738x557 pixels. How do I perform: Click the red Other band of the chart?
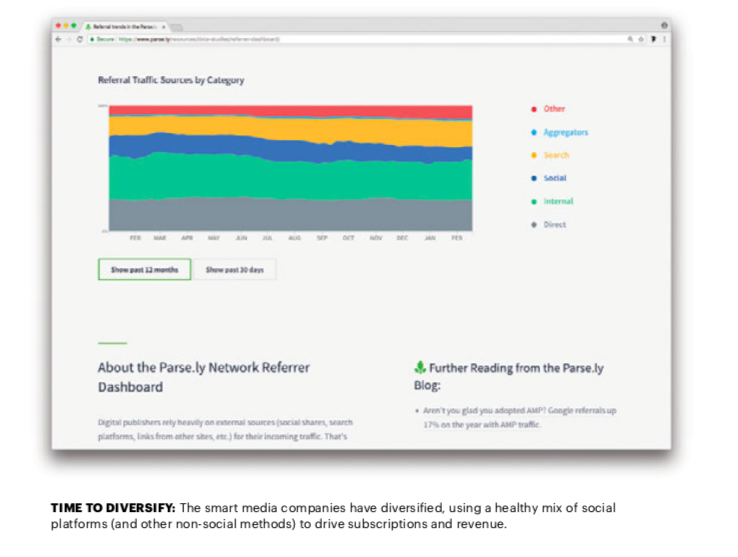click(290, 110)
